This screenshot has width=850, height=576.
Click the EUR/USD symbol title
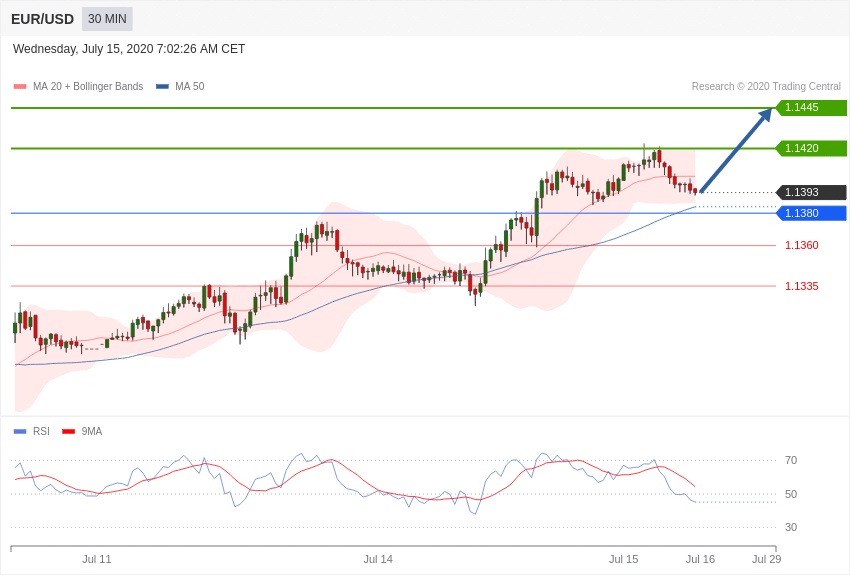coord(43,19)
